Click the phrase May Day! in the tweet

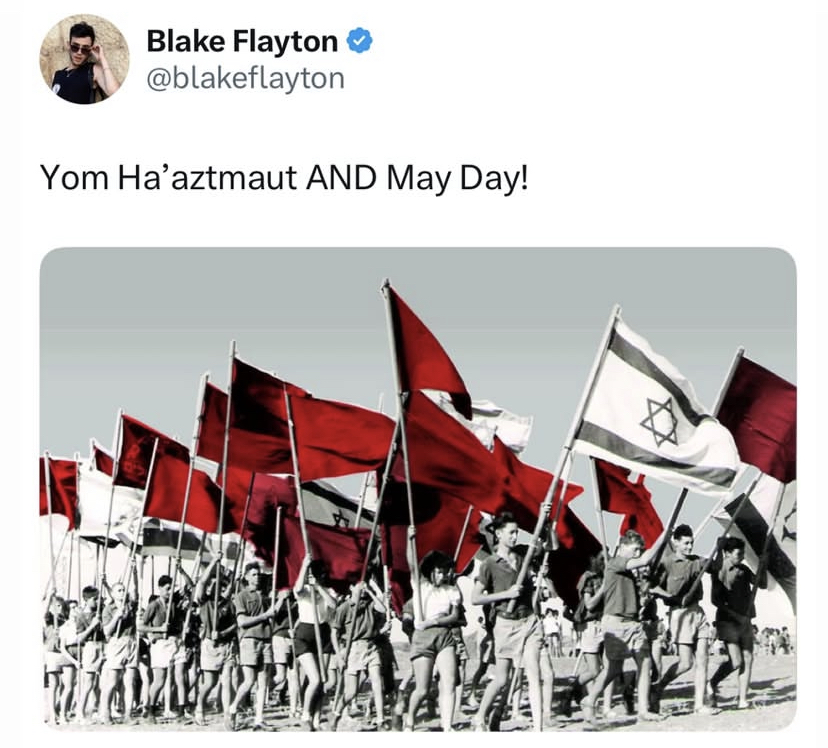click(457, 178)
